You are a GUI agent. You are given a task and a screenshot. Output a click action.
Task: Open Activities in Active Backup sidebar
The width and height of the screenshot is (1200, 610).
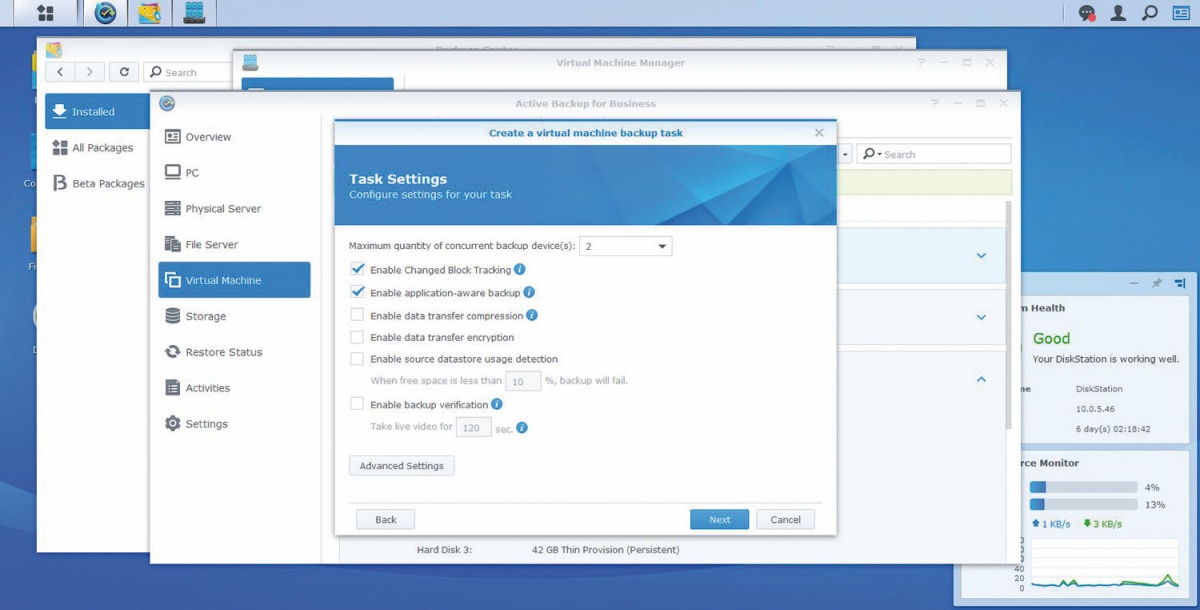pyautogui.click(x=234, y=389)
